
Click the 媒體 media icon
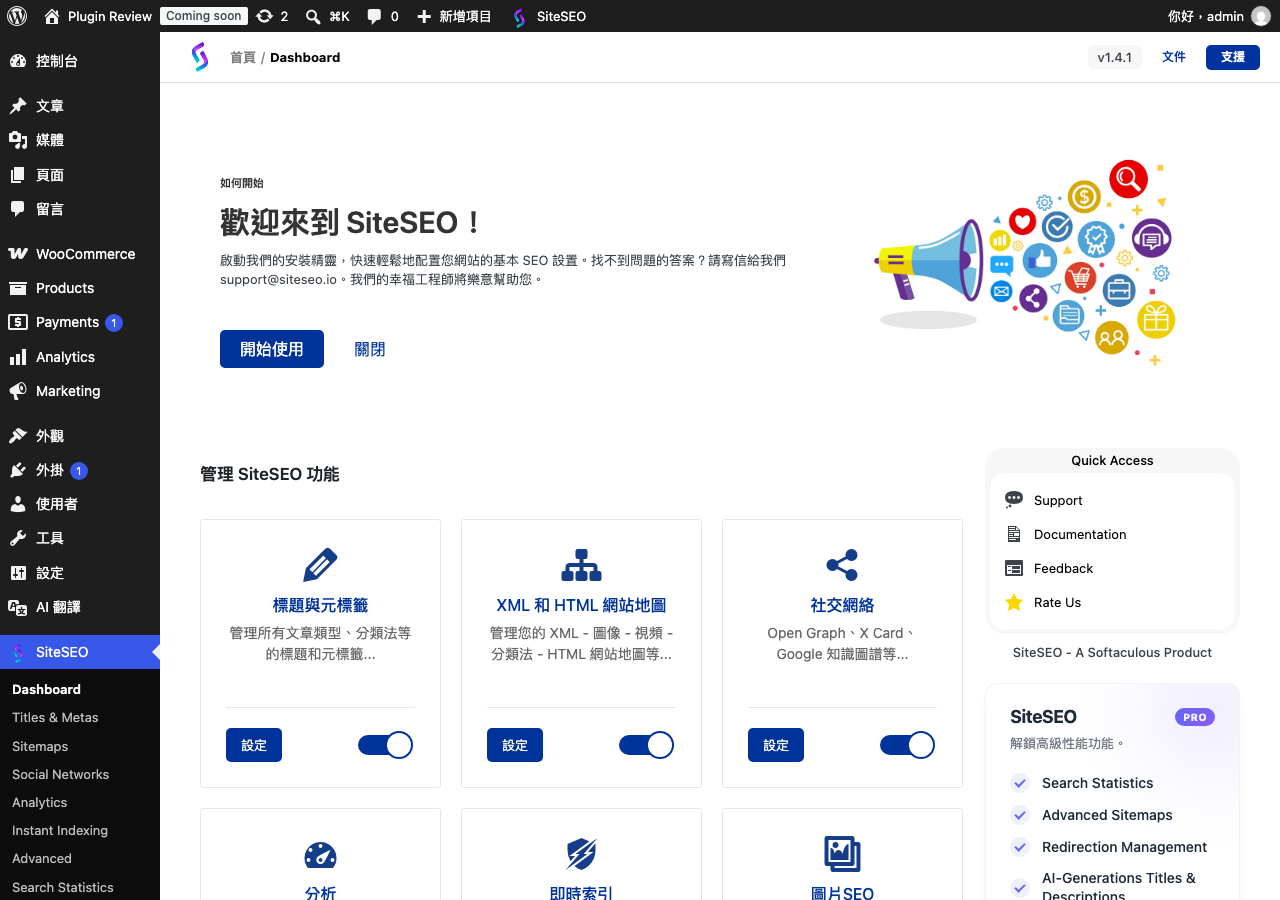pyautogui.click(x=18, y=140)
